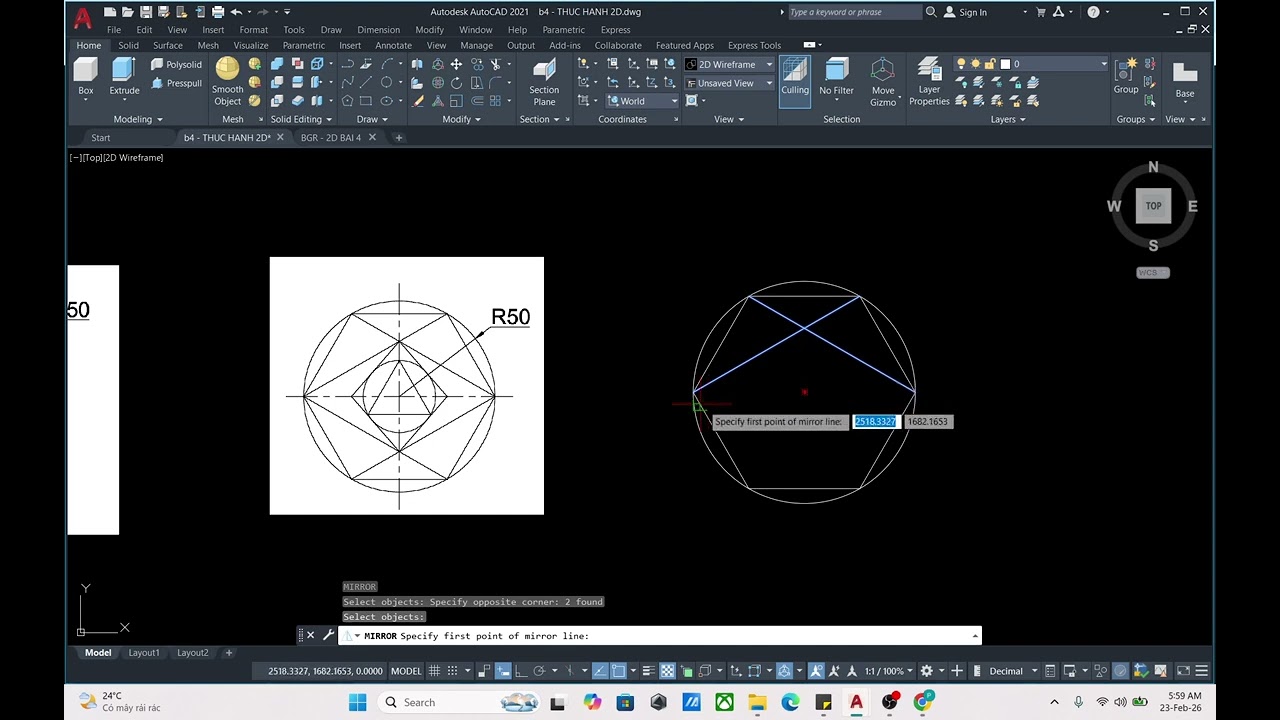Toggle transparency display in status bar
Viewport: 1280px width, 720px height.
[667, 671]
